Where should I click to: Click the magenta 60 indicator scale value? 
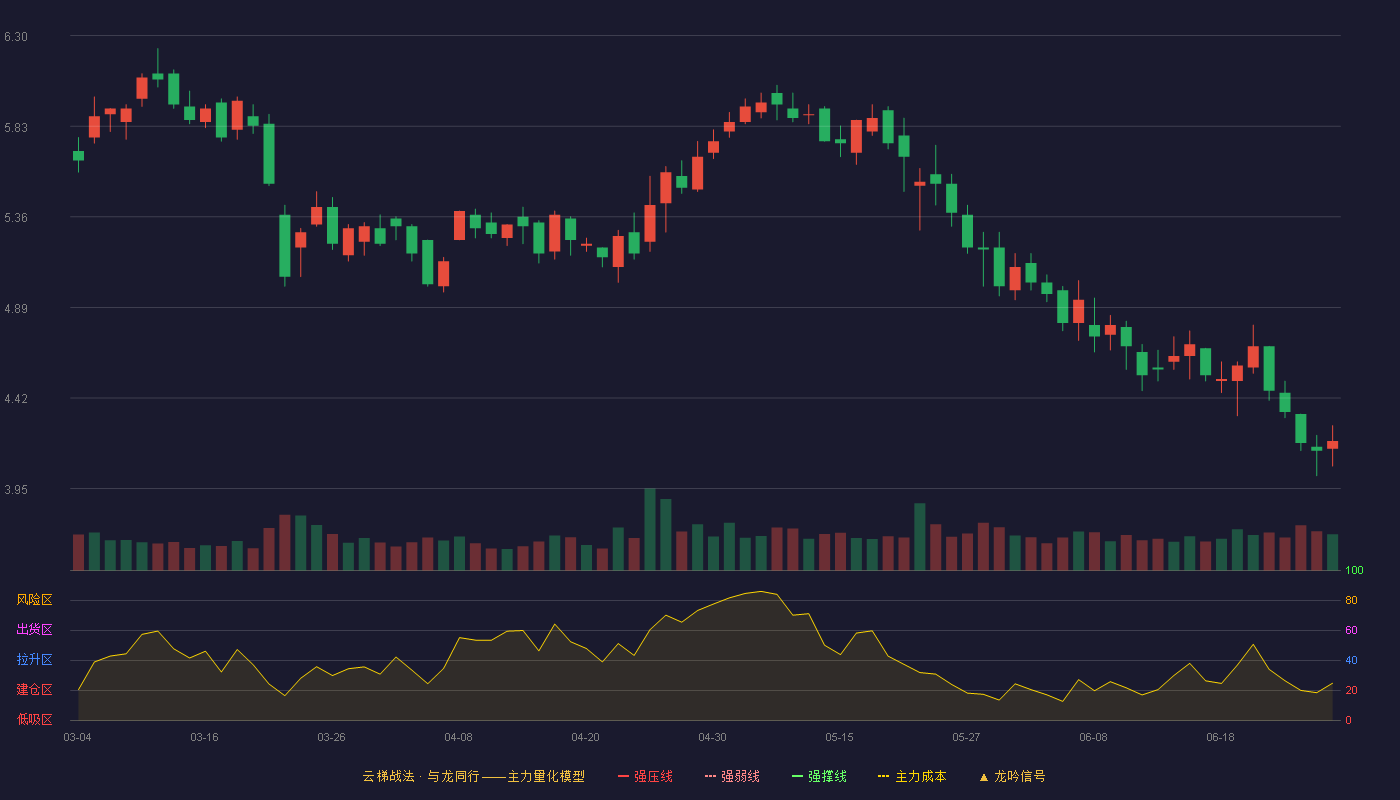pos(1351,630)
